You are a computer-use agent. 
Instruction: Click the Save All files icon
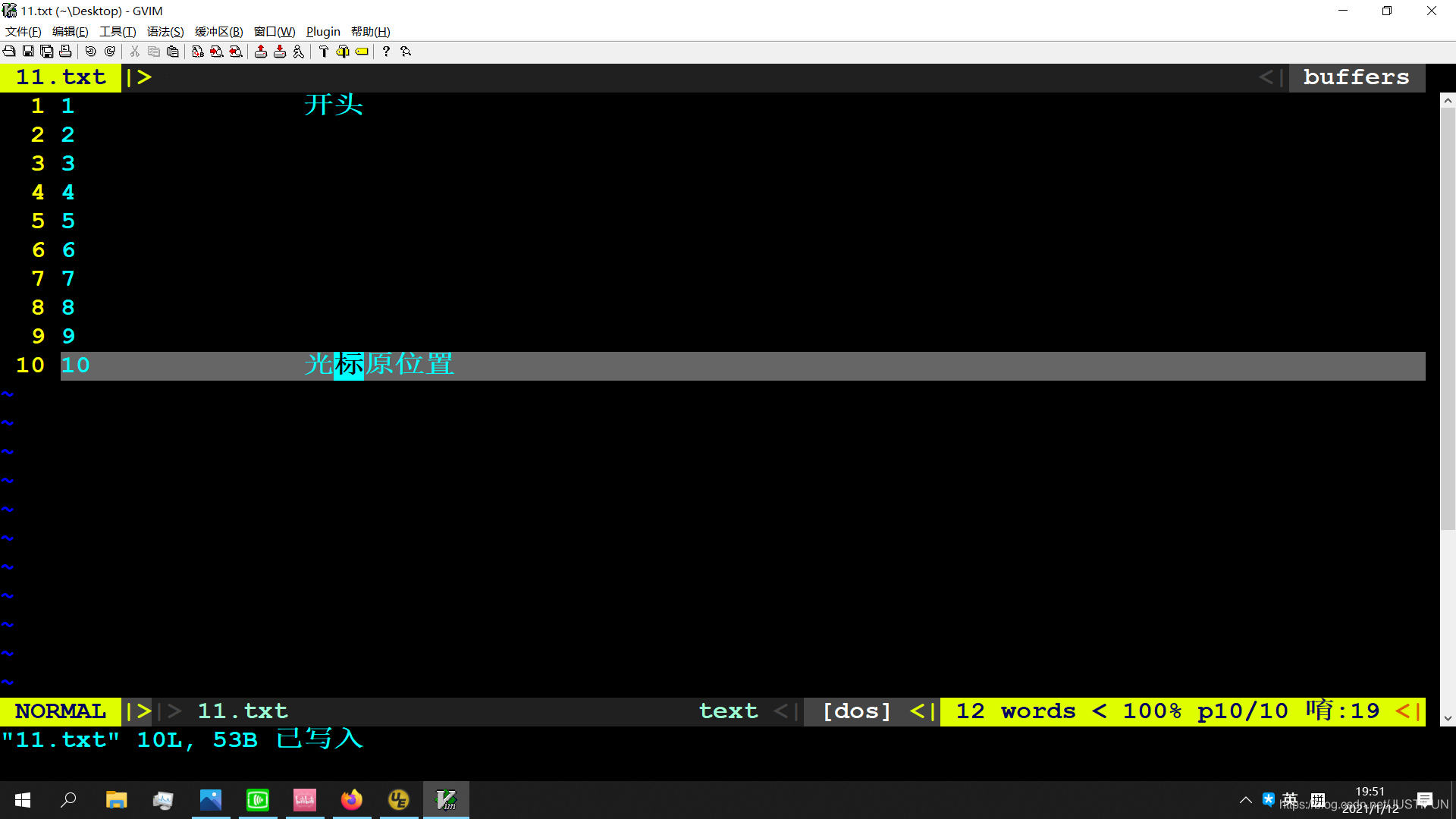(47, 52)
